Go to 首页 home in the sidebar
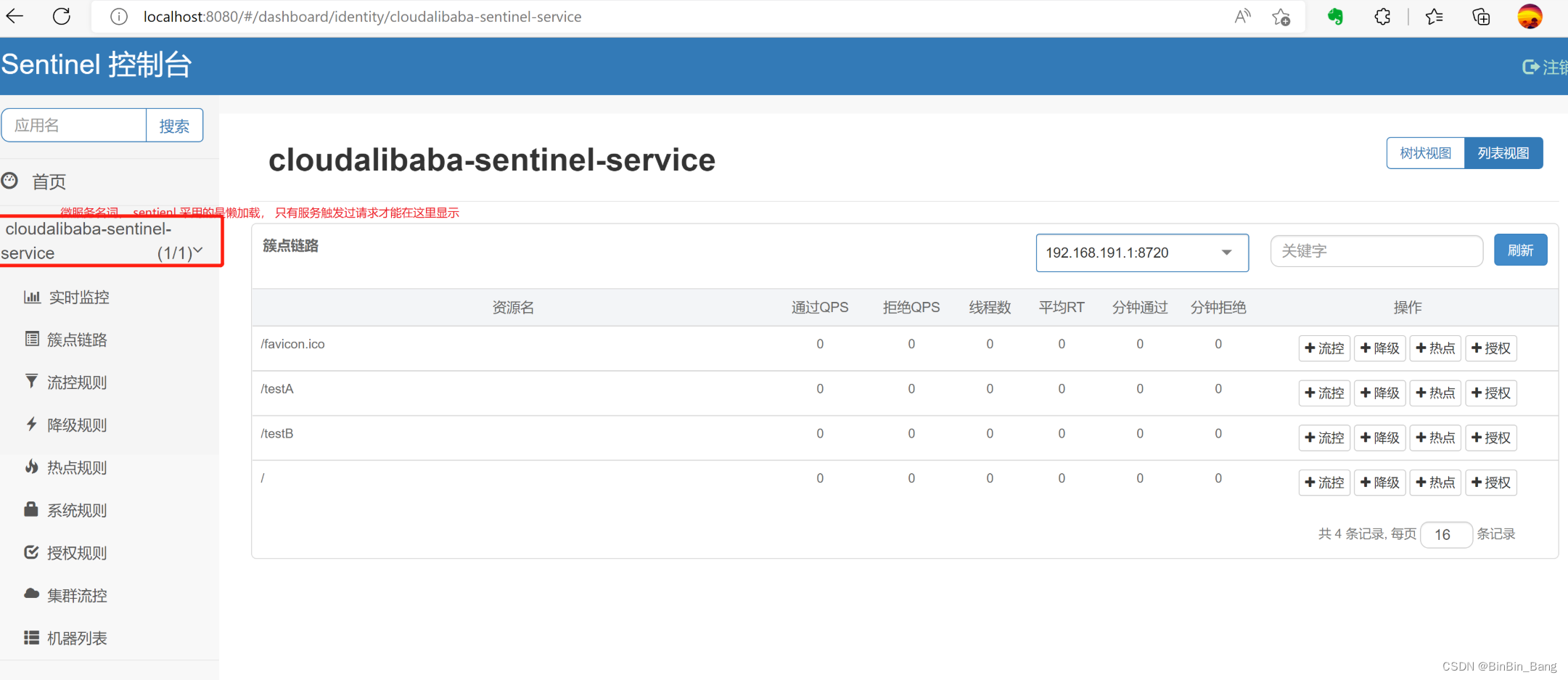The image size is (1568, 680). tap(49, 181)
